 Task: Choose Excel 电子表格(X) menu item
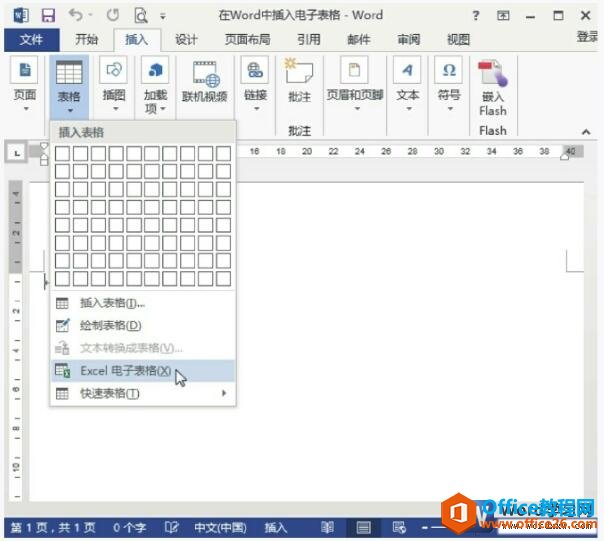tap(143, 371)
